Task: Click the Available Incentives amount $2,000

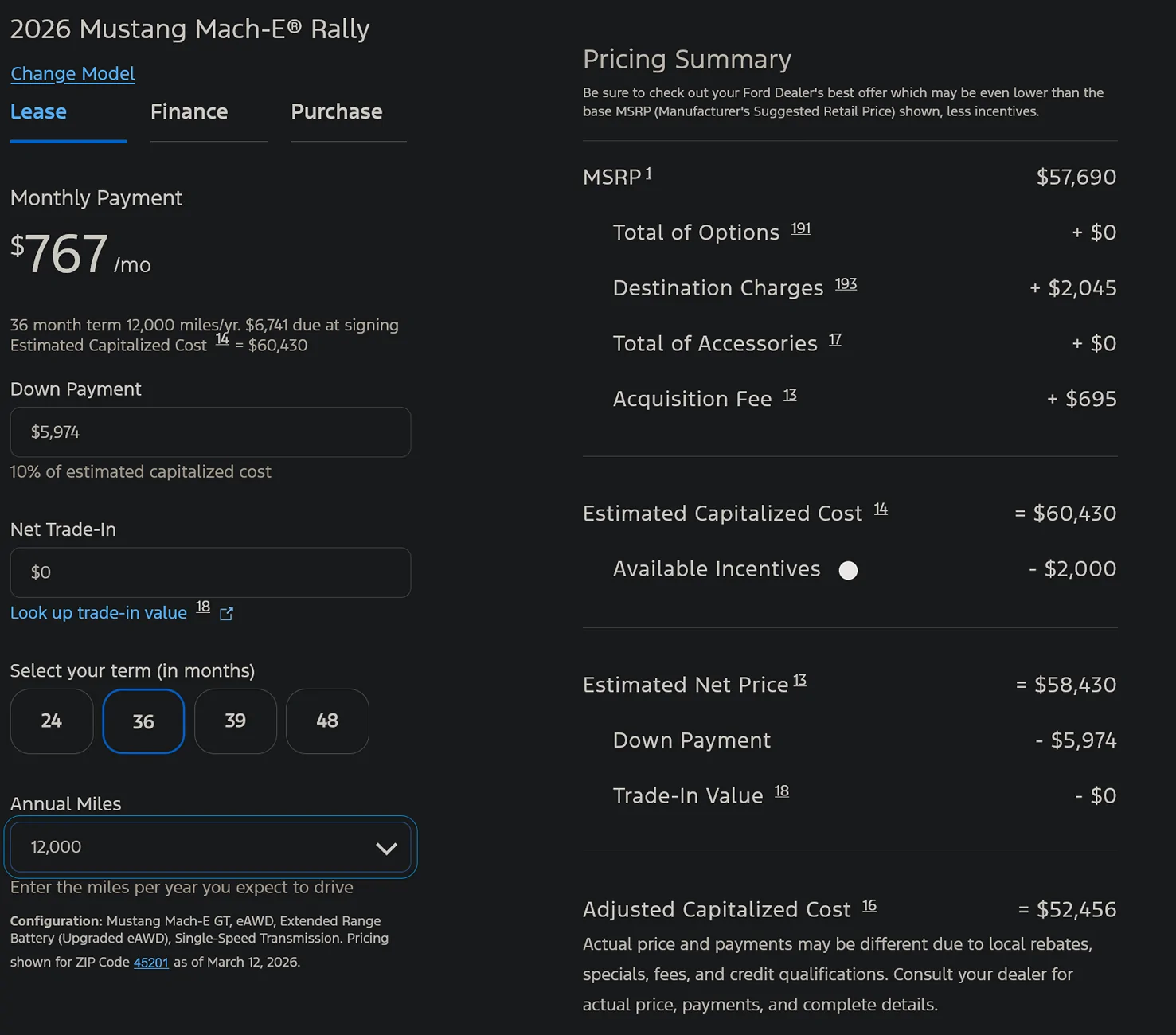Action: tap(1072, 569)
